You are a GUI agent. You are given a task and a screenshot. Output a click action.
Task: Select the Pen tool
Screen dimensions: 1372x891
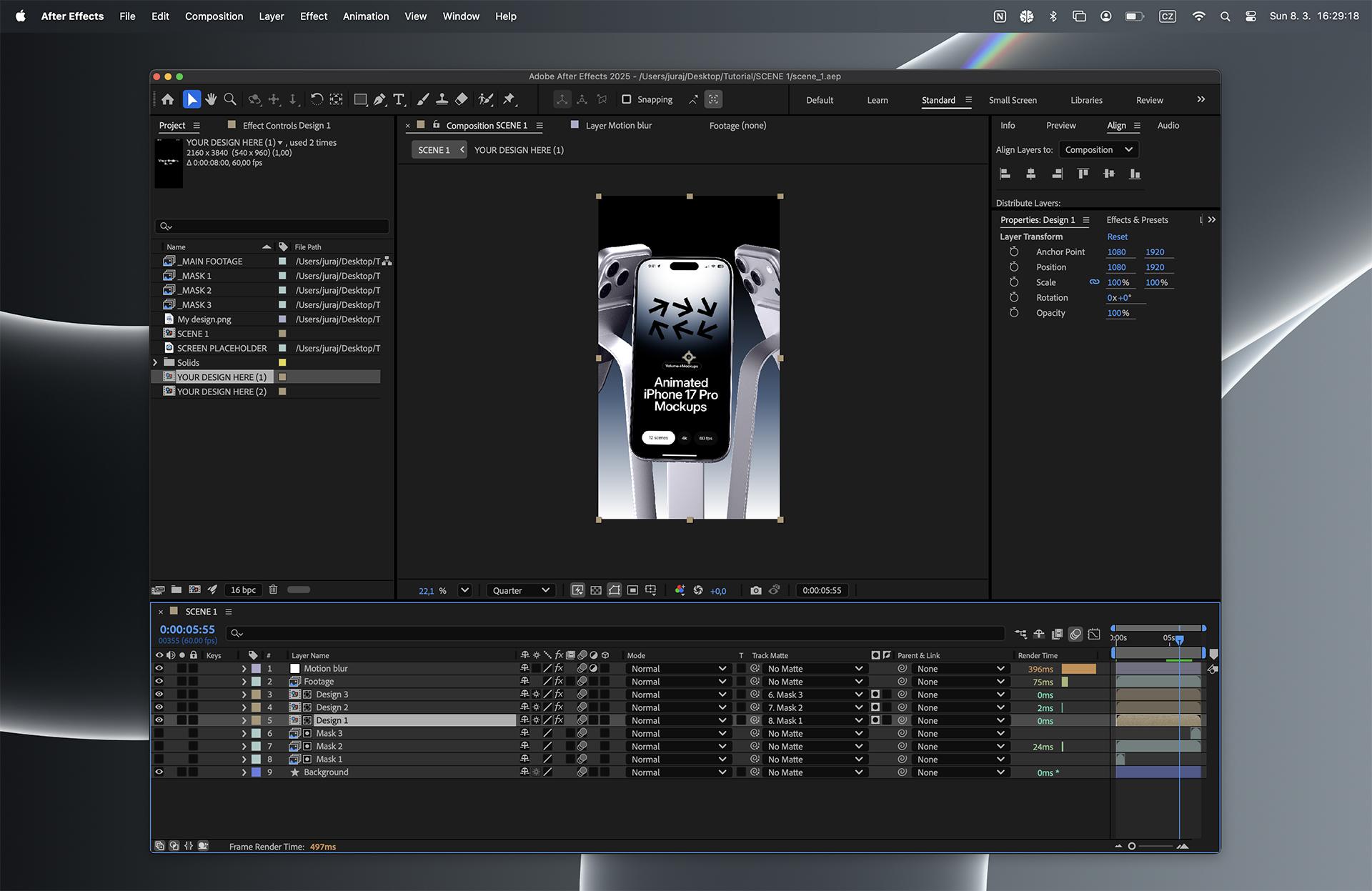tap(379, 99)
